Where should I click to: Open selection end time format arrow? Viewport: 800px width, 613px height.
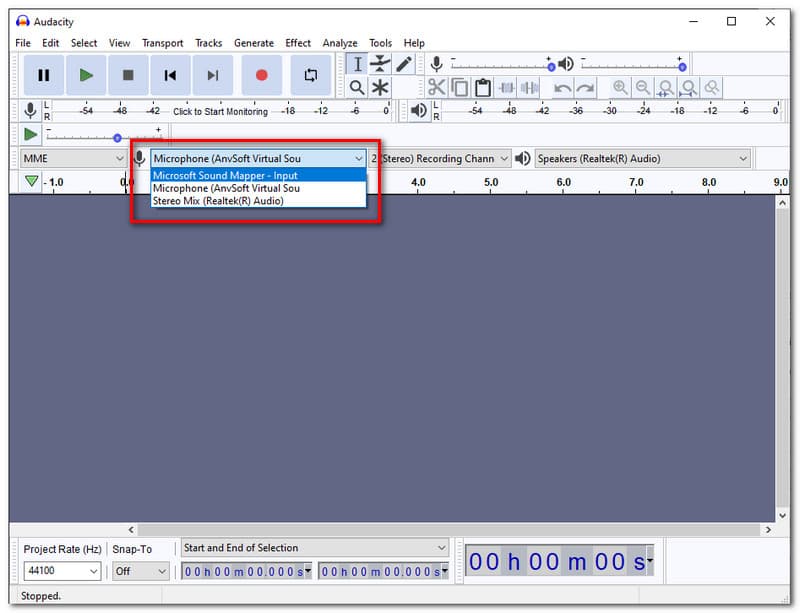tap(445, 570)
